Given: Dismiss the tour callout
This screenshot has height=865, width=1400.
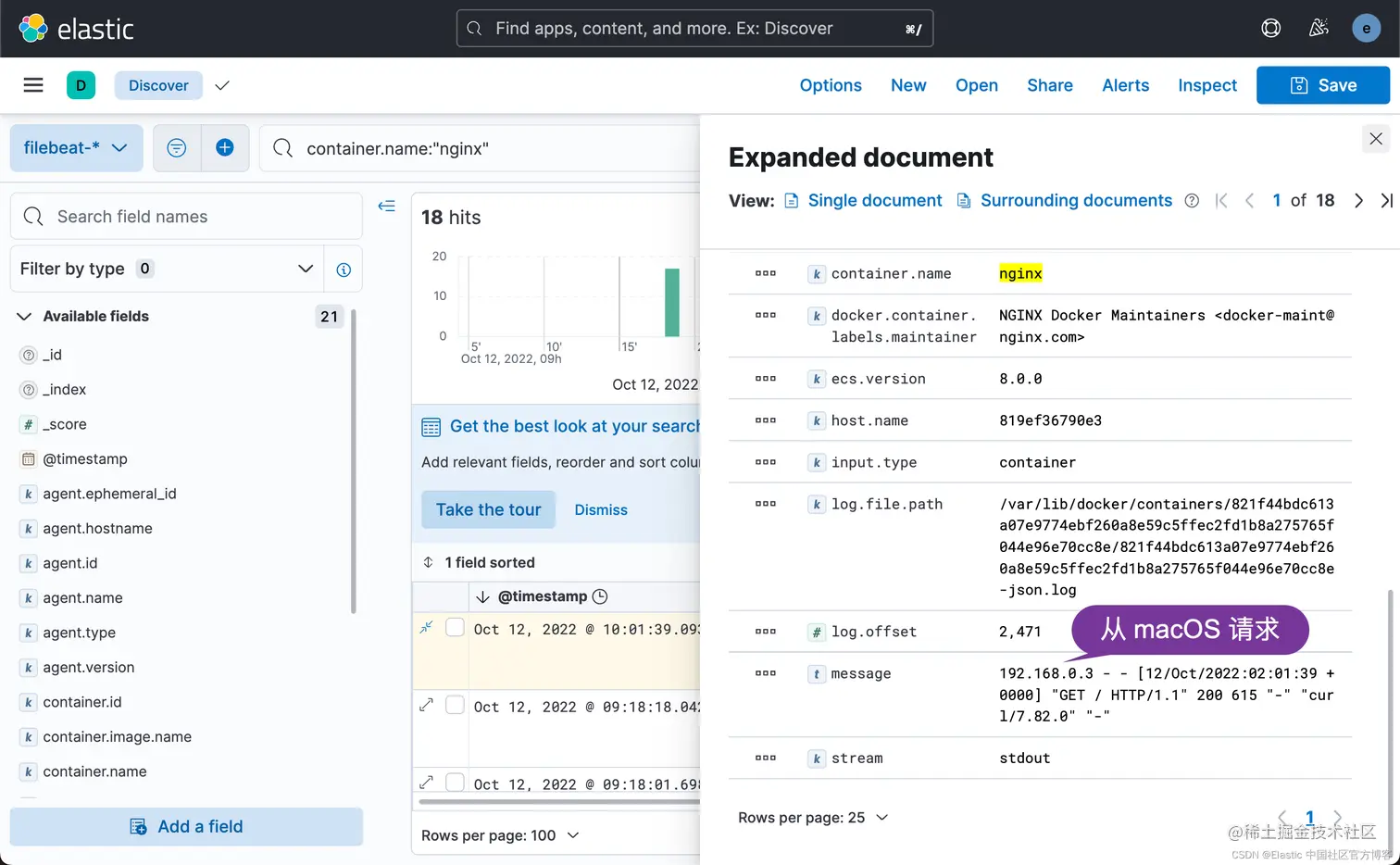Looking at the screenshot, I should point(601,510).
